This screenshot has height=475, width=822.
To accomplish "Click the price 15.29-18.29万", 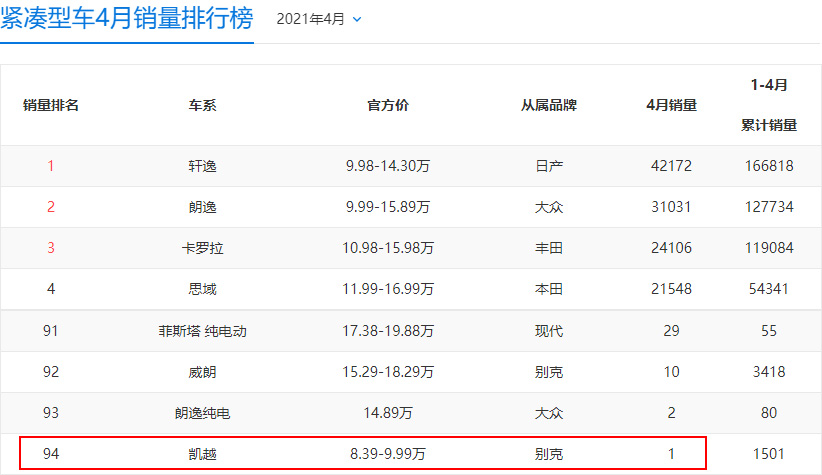I will tap(388, 372).
